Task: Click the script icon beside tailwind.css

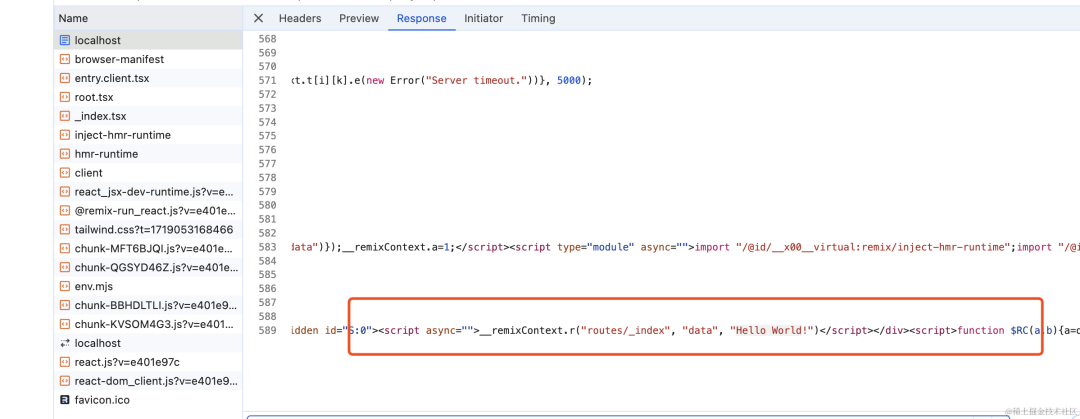Action: click(x=65, y=229)
